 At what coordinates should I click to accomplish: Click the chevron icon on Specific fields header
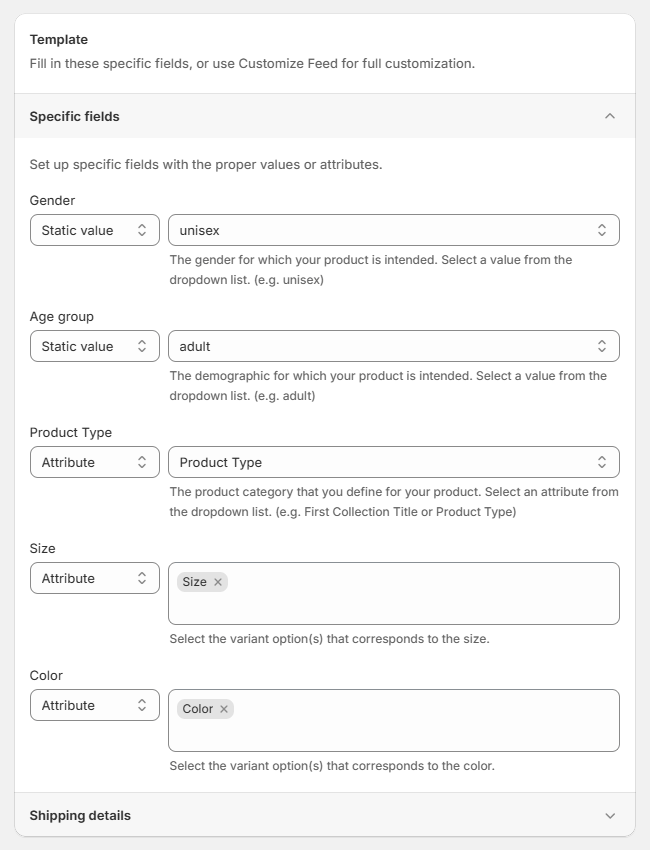(x=610, y=116)
